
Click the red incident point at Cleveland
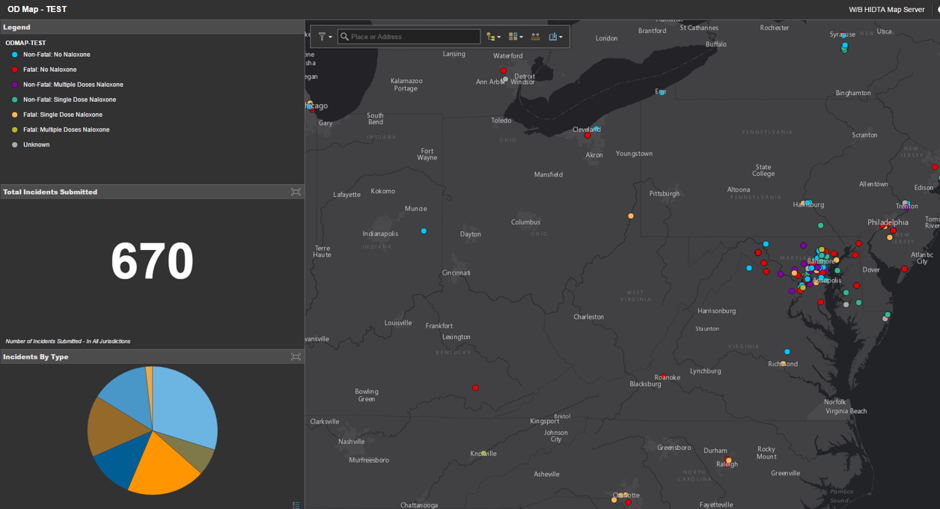pos(588,135)
